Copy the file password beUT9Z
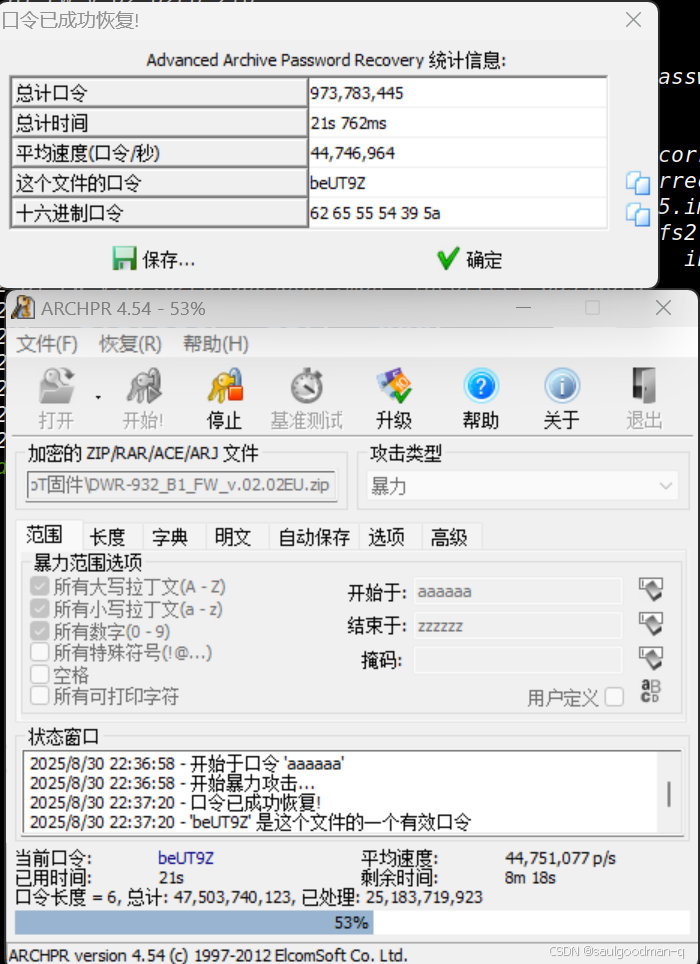Screen dimensions: 700x964 tap(638, 183)
